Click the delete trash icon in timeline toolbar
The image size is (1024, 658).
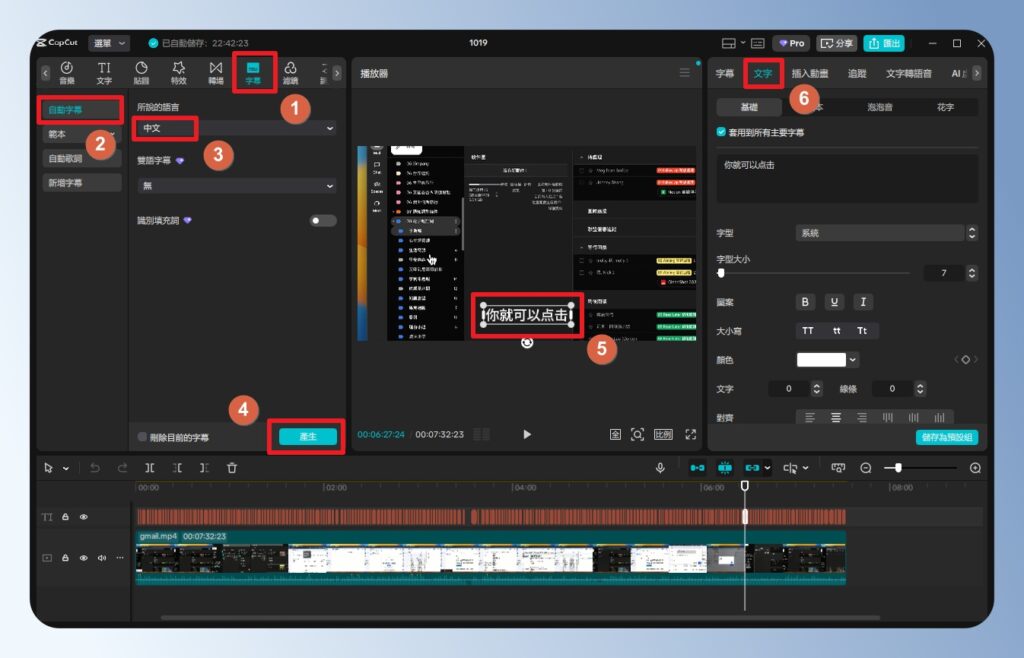click(x=232, y=468)
